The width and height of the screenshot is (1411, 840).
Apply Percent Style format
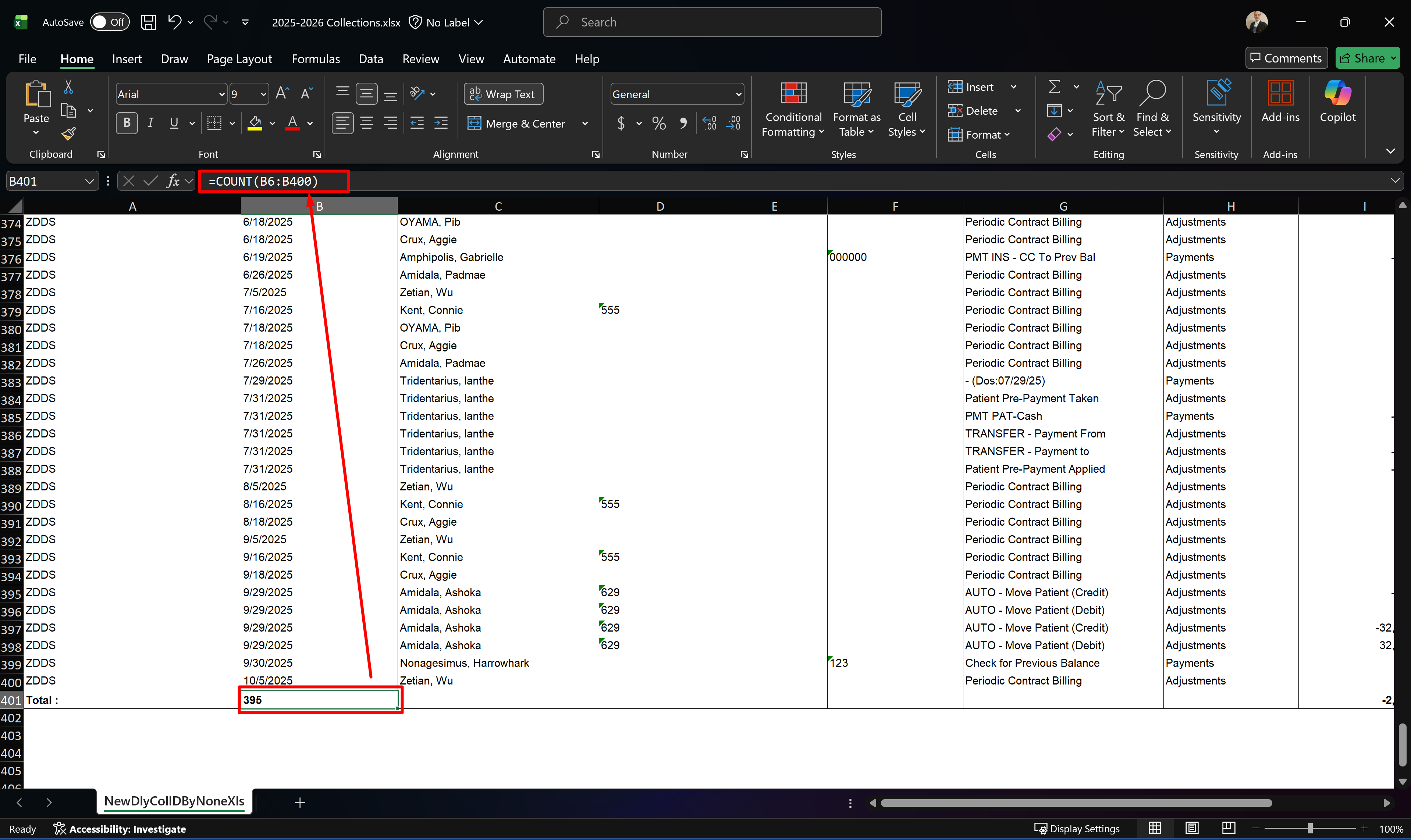click(x=659, y=123)
